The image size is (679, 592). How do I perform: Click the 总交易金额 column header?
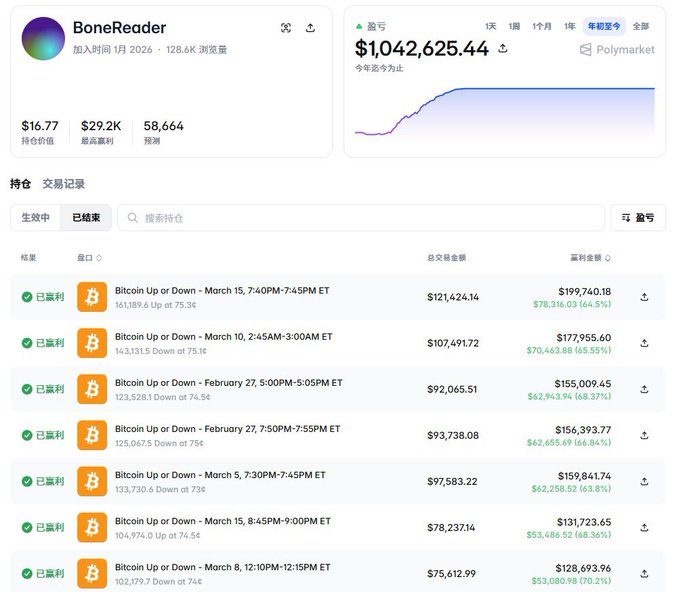coord(446,258)
